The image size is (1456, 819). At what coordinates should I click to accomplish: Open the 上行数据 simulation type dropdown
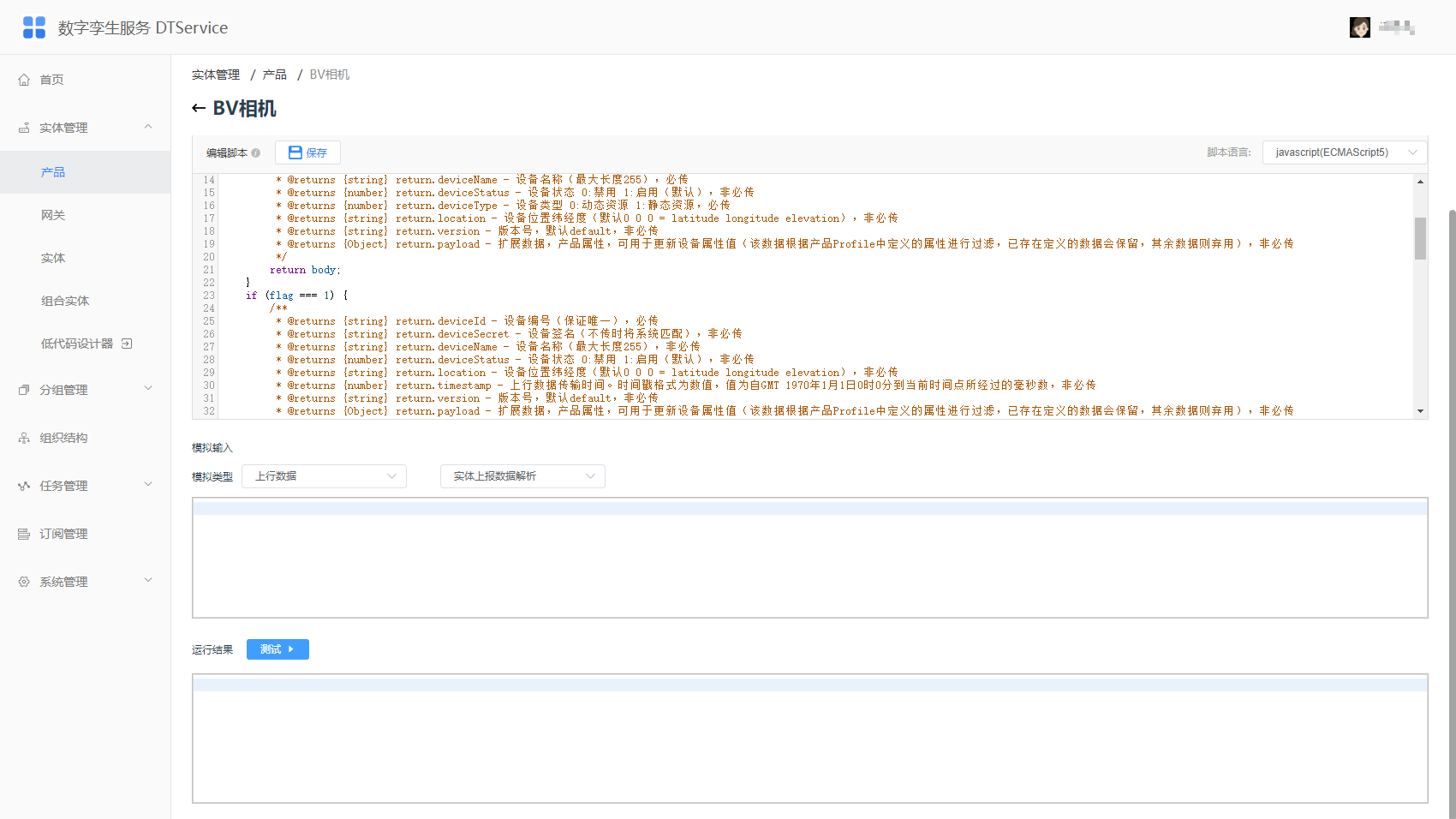coord(325,476)
